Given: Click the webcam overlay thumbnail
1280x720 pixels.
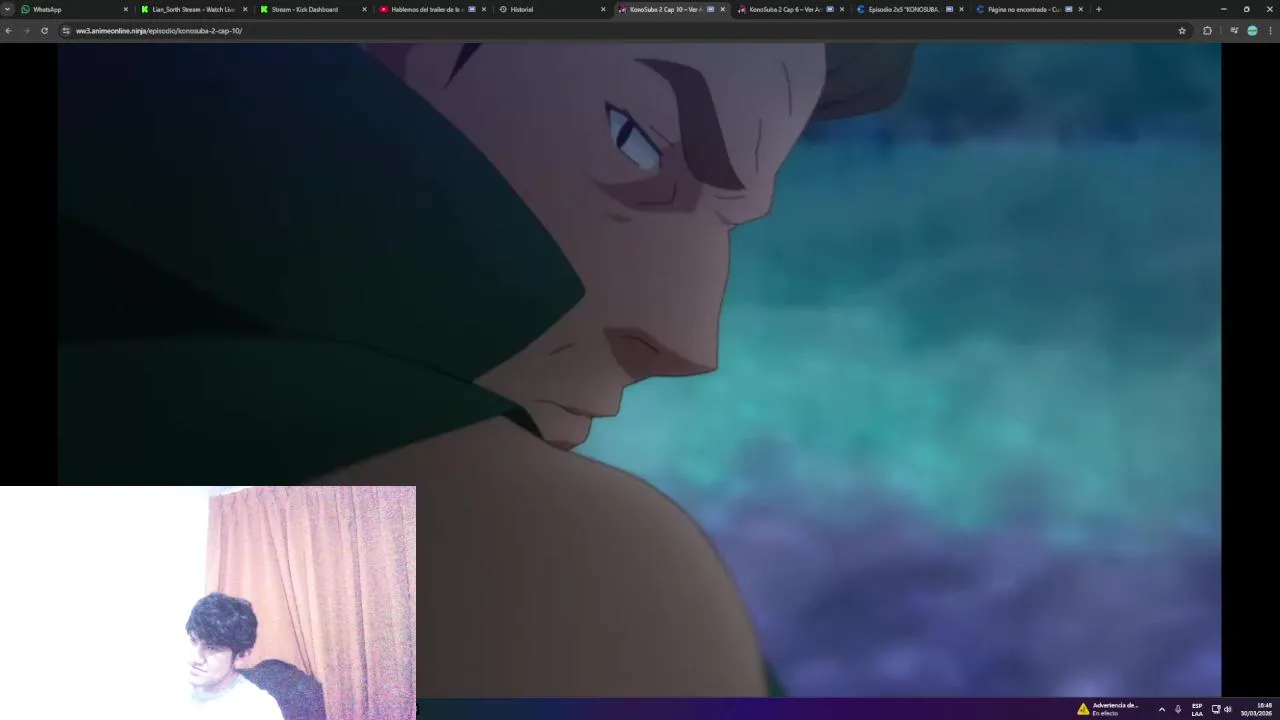Looking at the screenshot, I should pyautogui.click(x=208, y=603).
